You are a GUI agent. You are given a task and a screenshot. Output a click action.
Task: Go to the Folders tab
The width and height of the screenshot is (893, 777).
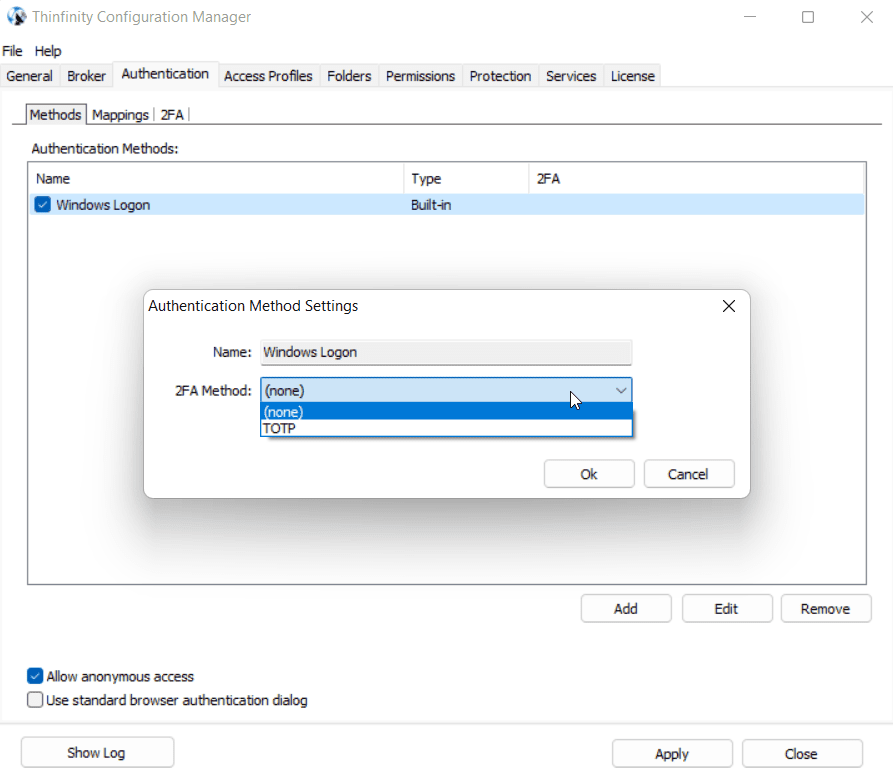tap(349, 76)
